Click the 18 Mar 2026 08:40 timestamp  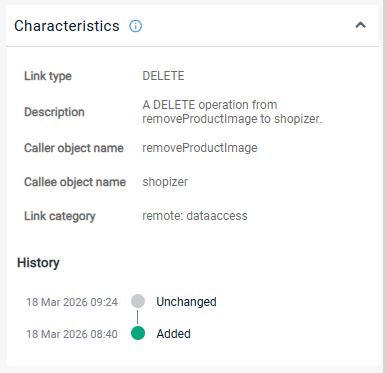point(72,334)
